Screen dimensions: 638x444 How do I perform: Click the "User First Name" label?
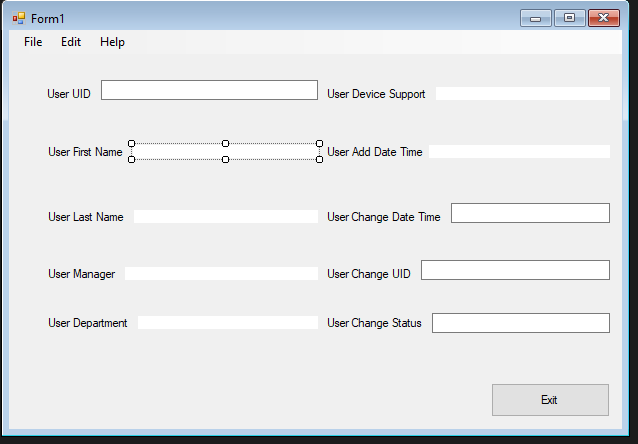click(85, 152)
